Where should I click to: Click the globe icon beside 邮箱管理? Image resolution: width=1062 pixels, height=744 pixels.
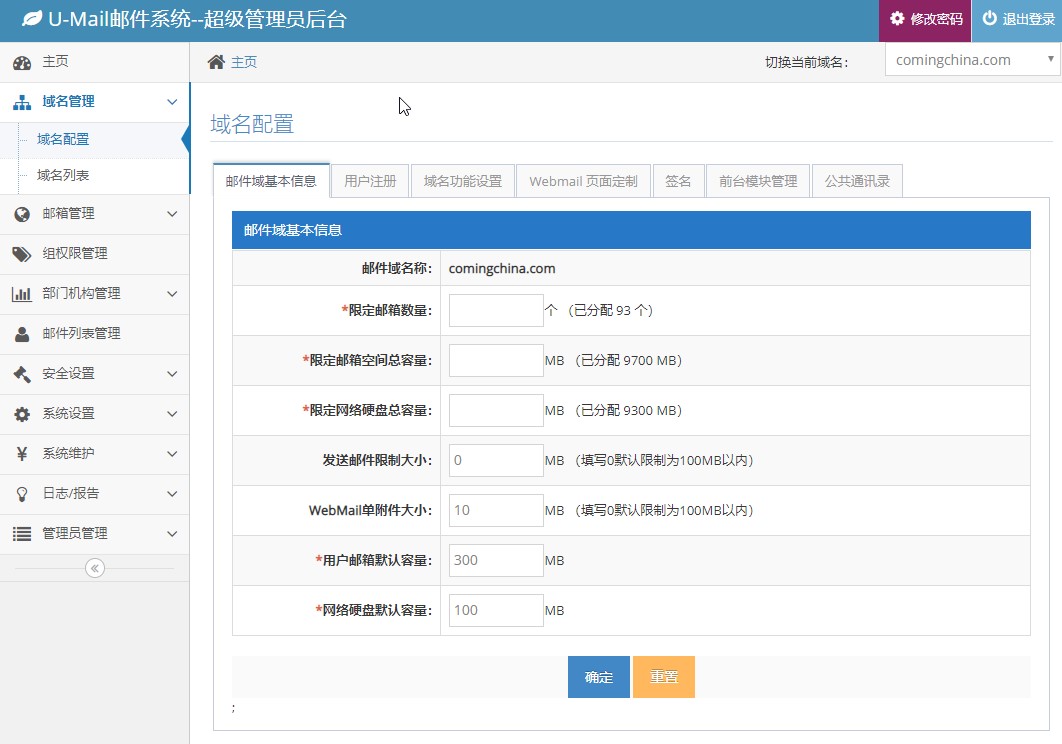point(22,214)
